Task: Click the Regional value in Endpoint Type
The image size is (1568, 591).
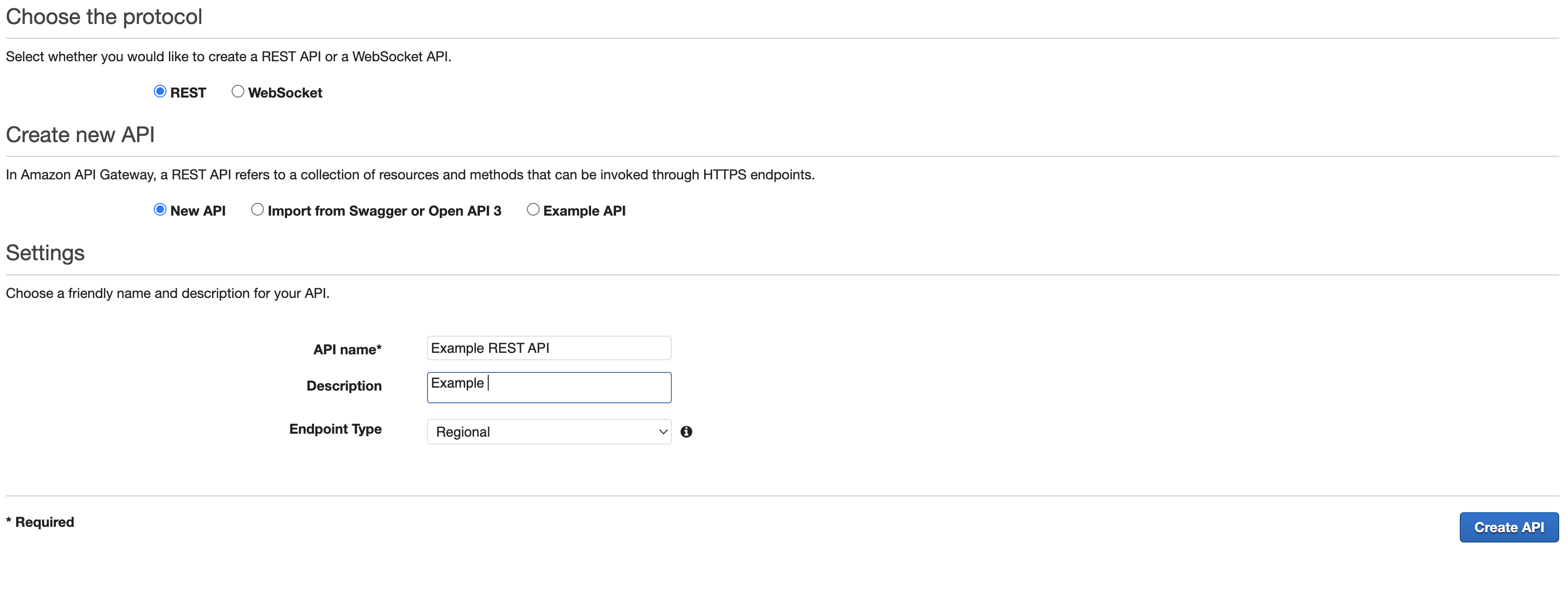Action: point(463,431)
